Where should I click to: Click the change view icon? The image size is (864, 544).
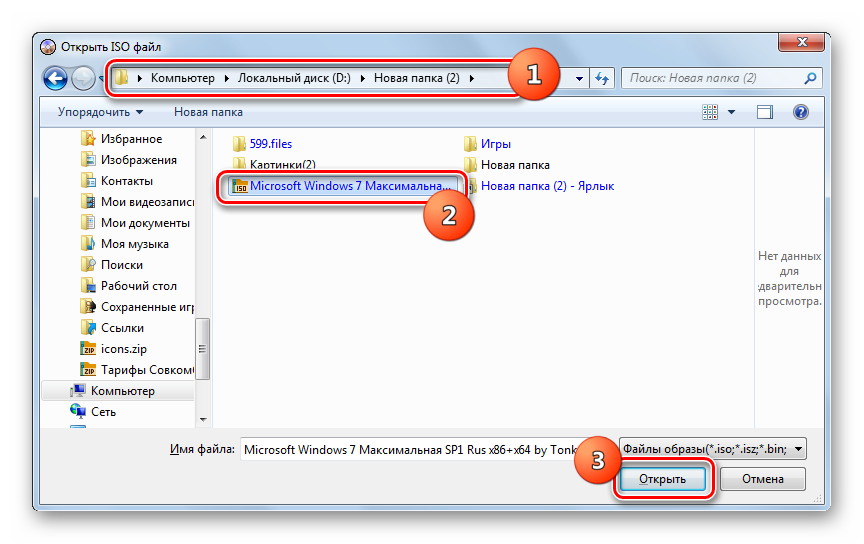710,112
